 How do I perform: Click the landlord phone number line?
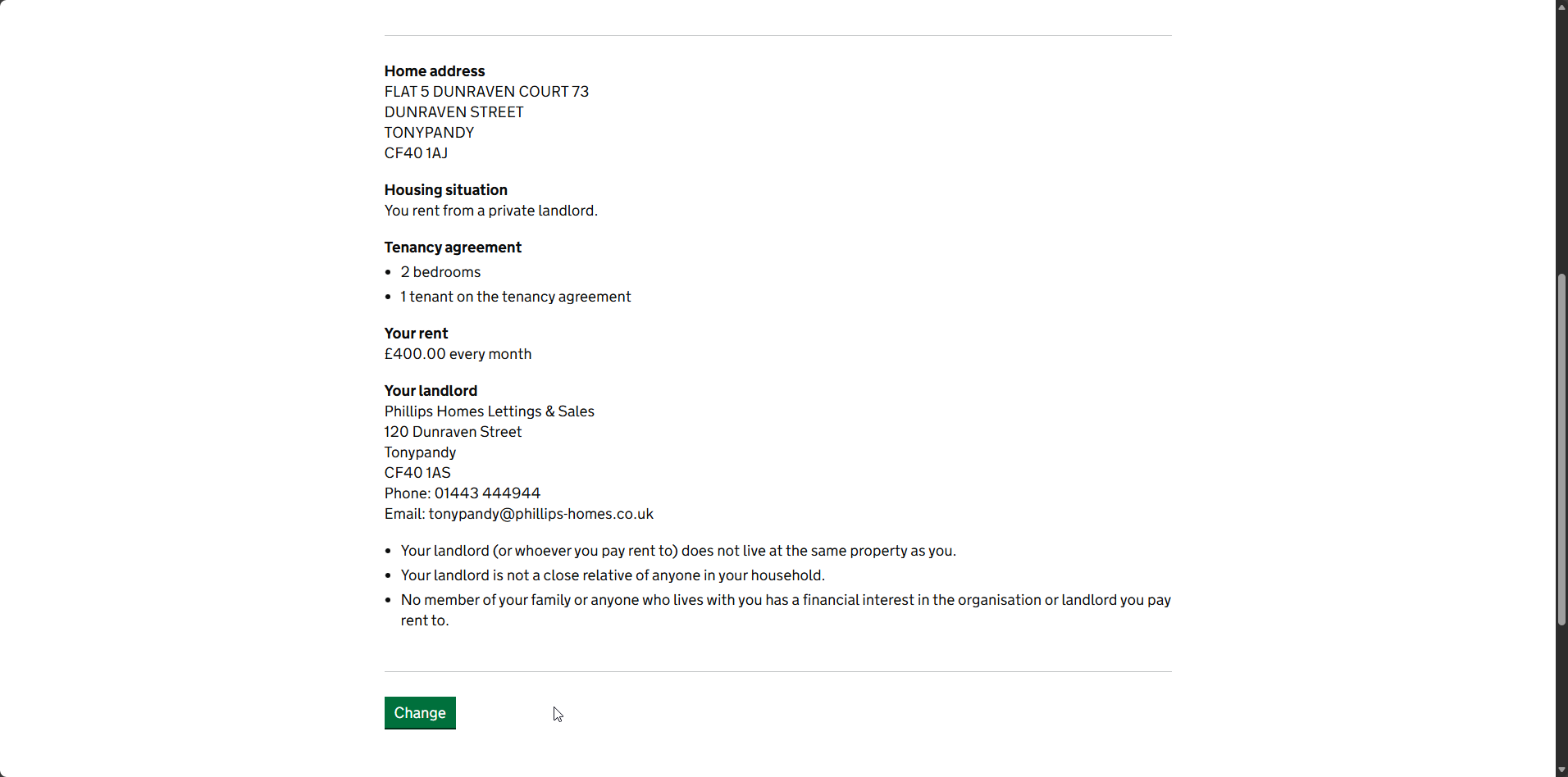[x=463, y=493]
